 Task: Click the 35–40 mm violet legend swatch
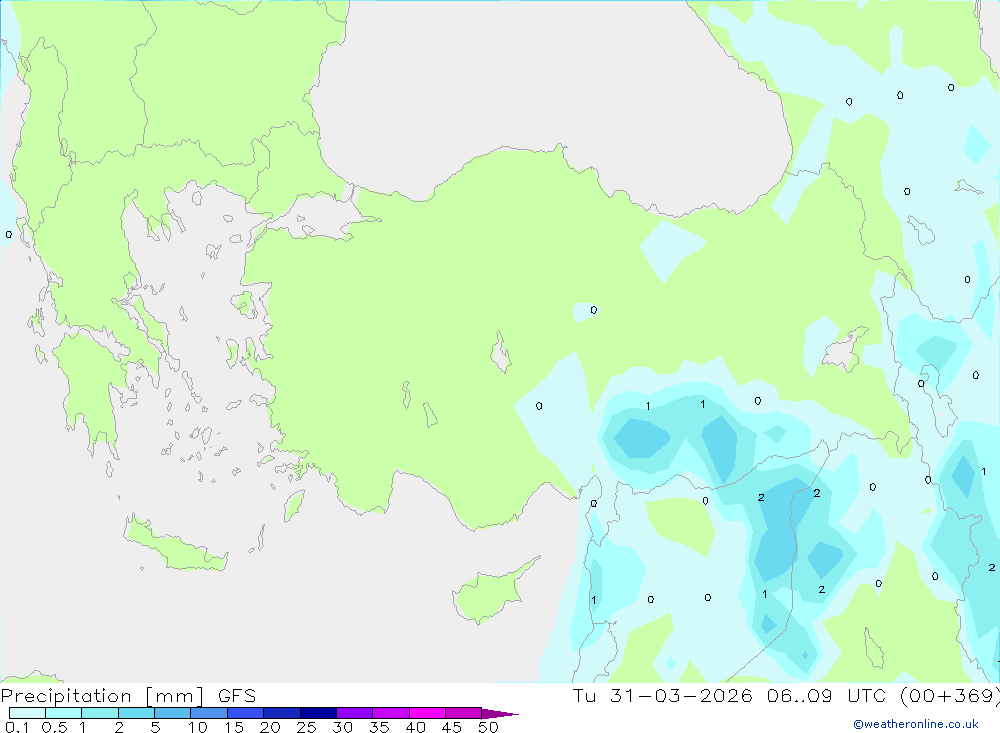click(391, 713)
